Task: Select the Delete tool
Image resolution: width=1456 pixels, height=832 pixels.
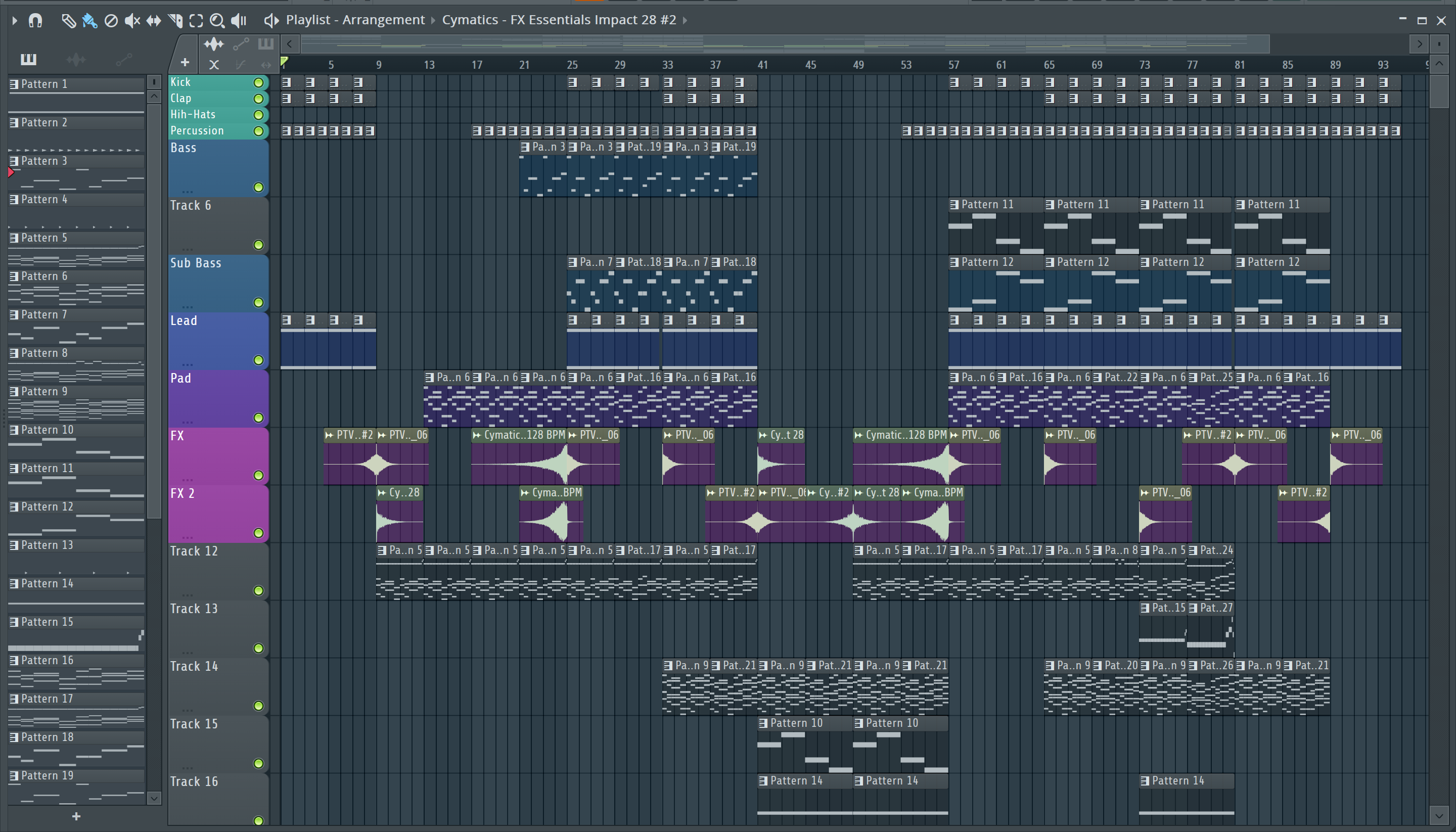Action: click(x=111, y=21)
